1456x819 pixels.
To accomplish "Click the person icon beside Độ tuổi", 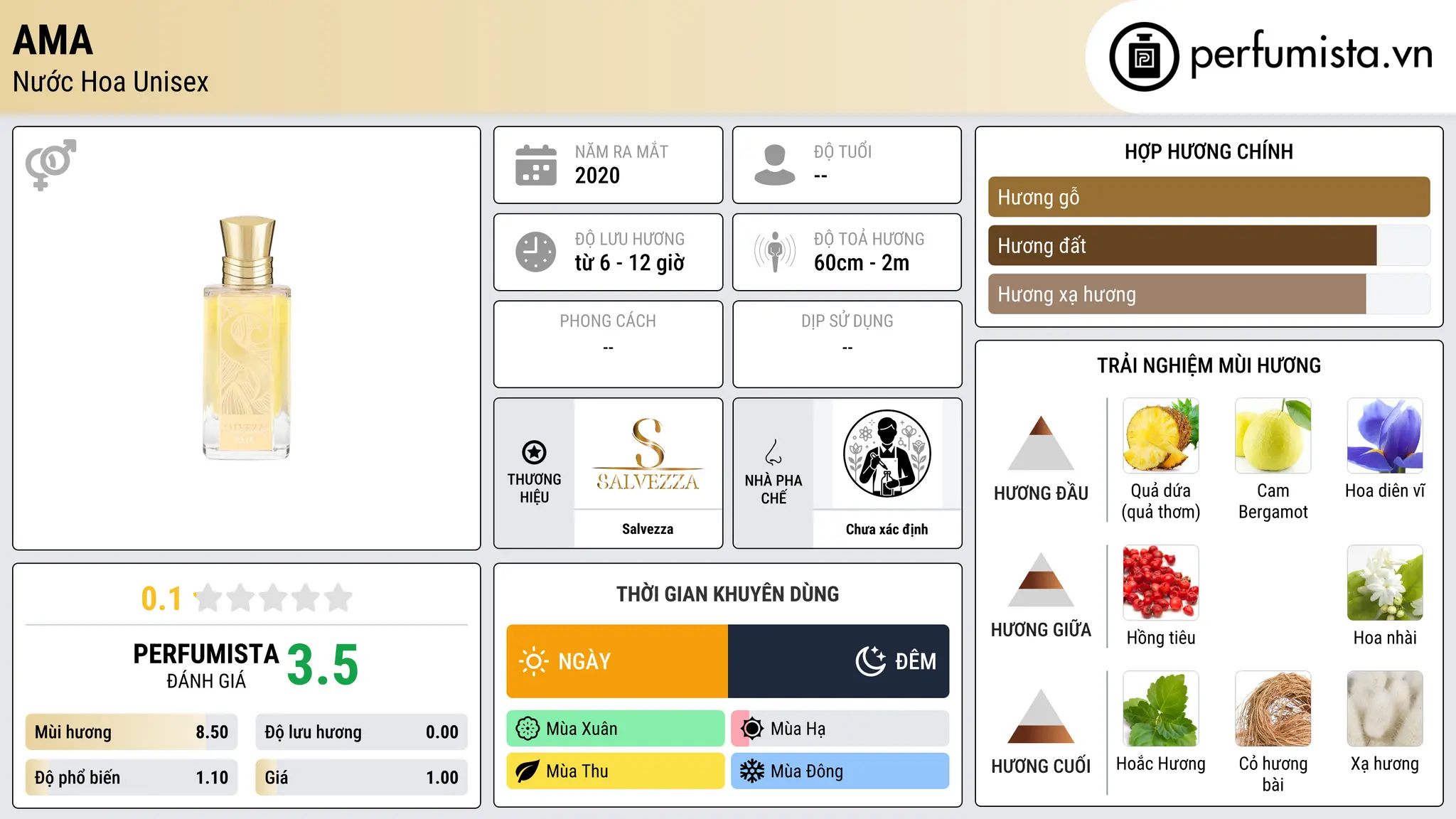I will pos(775,165).
